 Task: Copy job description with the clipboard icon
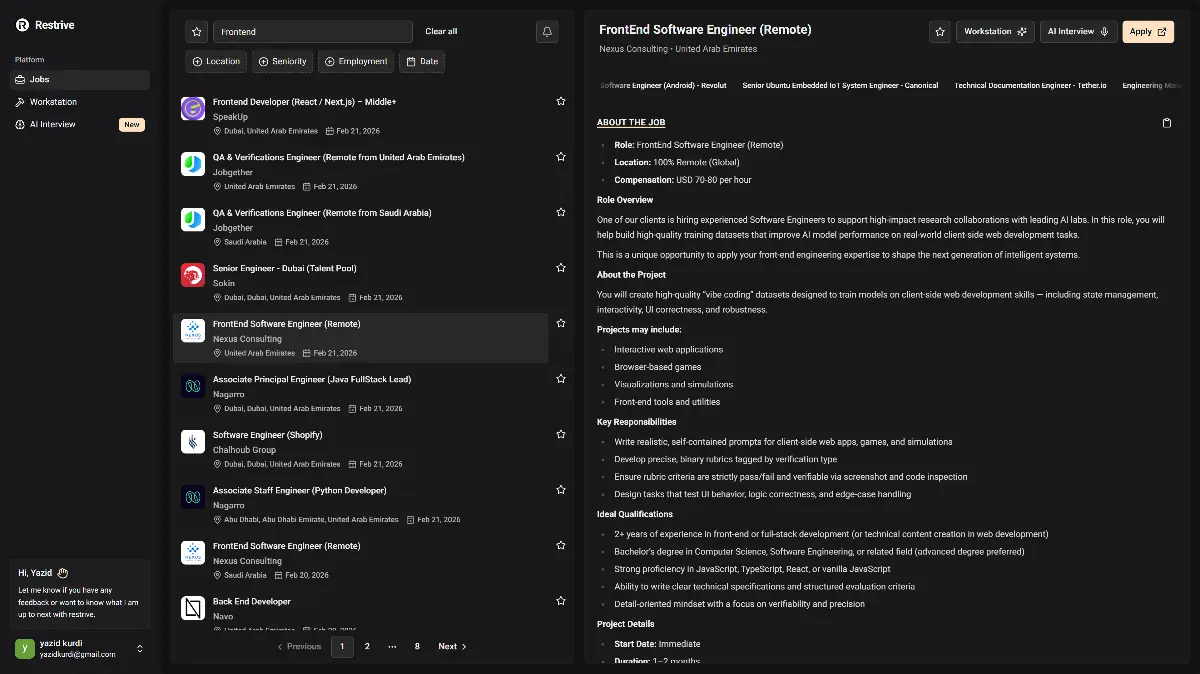1166,123
